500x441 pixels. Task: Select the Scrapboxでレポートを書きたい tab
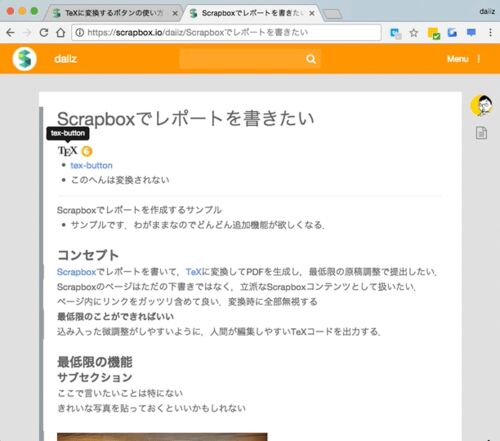pos(250,13)
